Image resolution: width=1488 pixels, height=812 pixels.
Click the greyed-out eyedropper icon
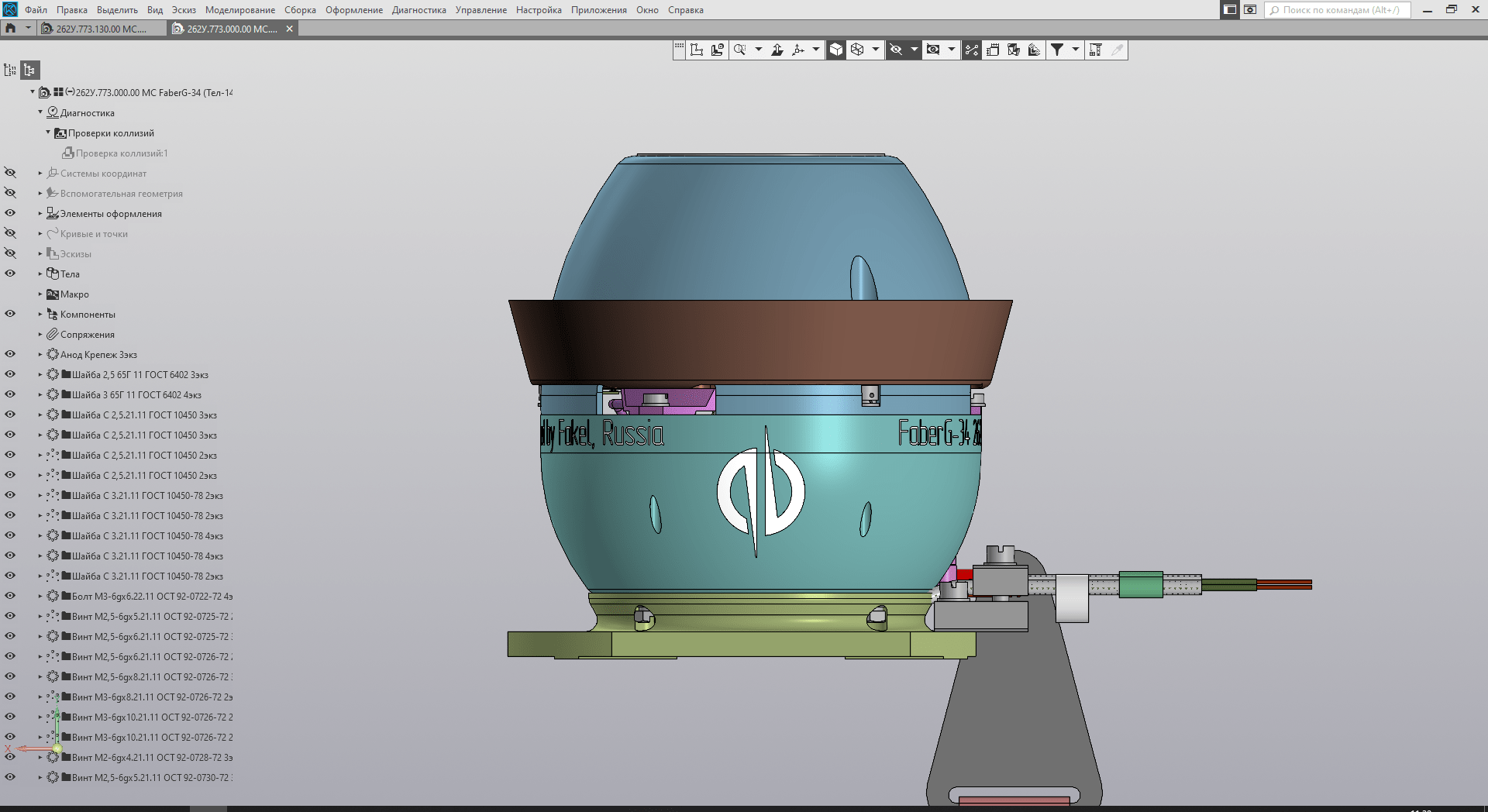(1117, 50)
